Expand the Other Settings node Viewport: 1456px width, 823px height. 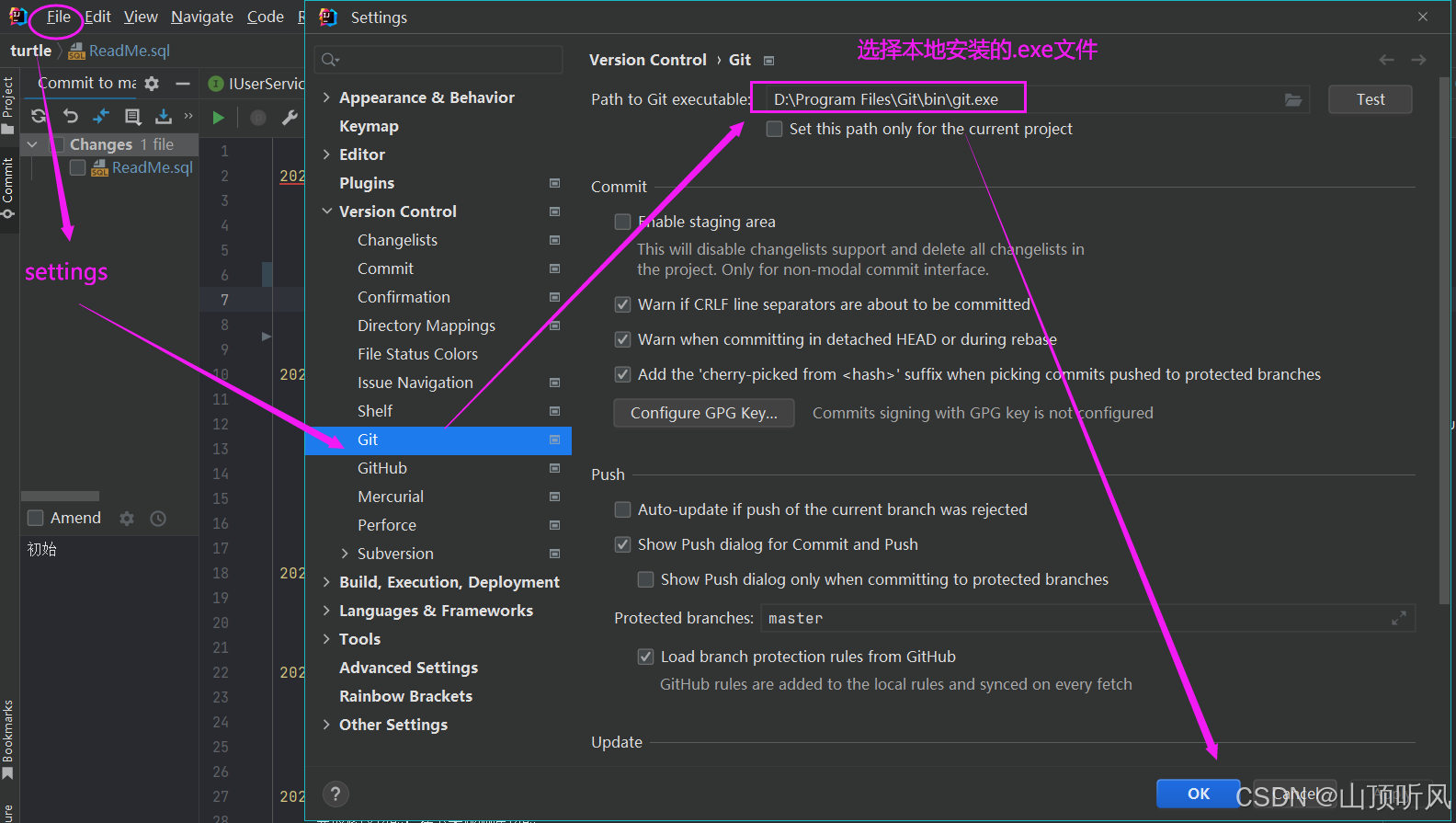[x=326, y=725]
